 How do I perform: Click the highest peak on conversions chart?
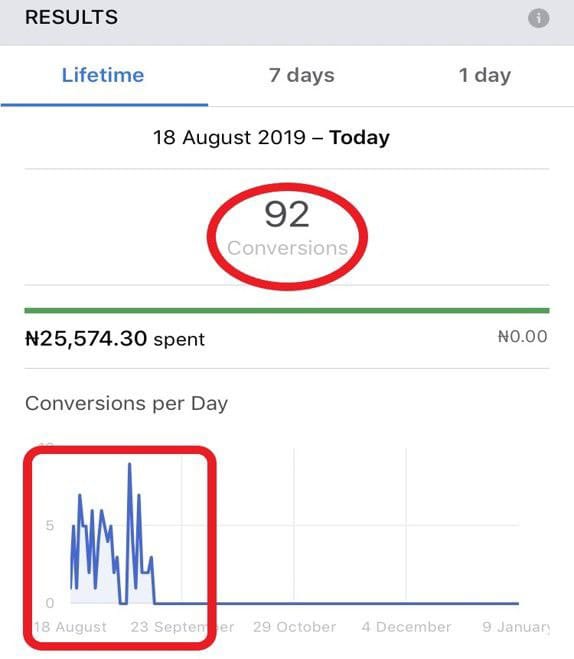click(129, 464)
